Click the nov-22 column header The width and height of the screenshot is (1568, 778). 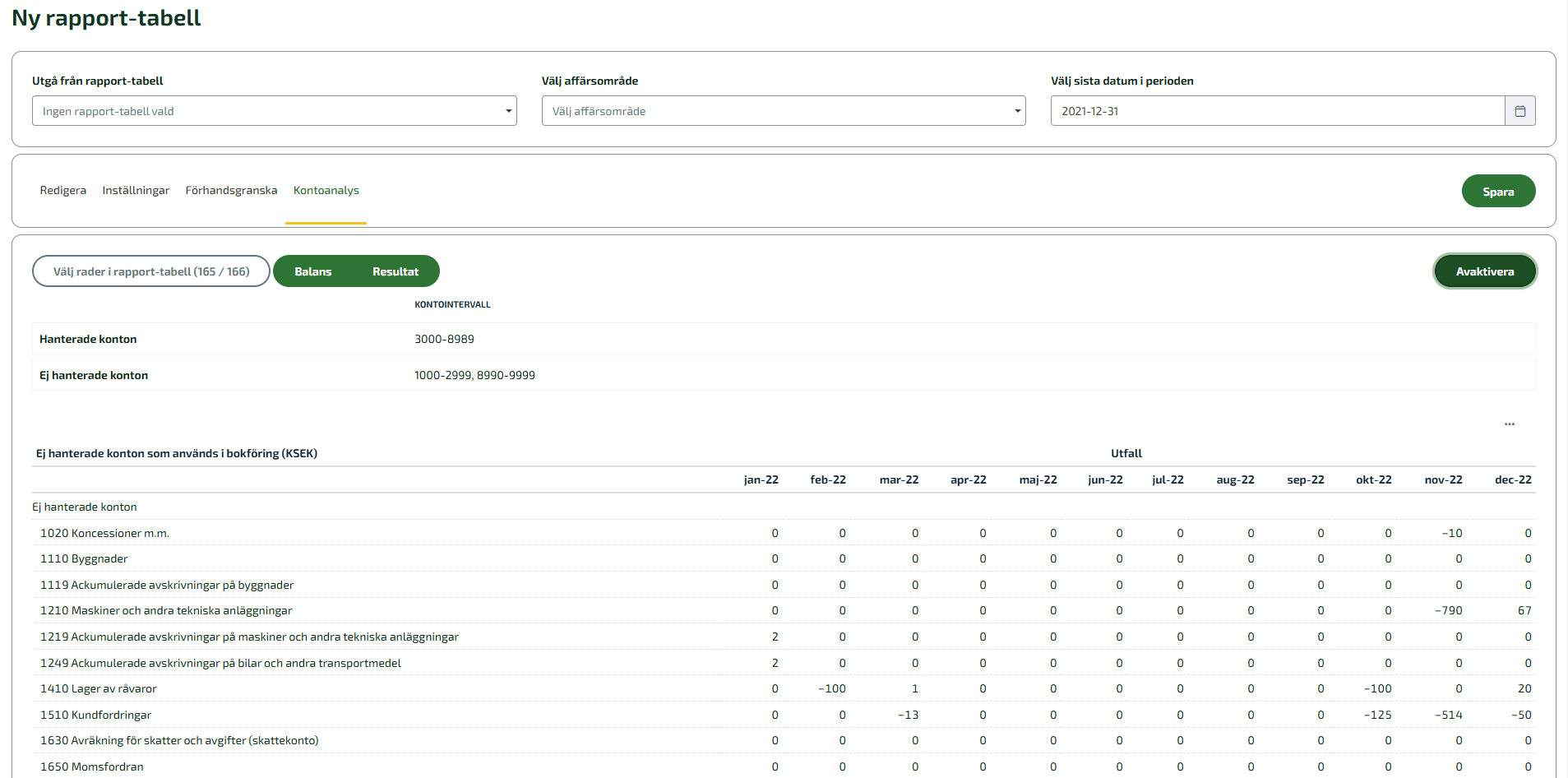1444,479
